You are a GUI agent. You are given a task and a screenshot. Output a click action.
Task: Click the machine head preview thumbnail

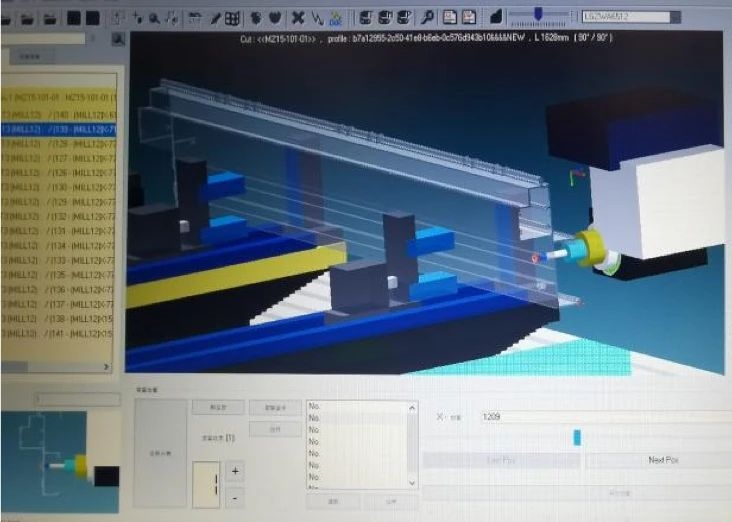pyautogui.click(x=62, y=457)
